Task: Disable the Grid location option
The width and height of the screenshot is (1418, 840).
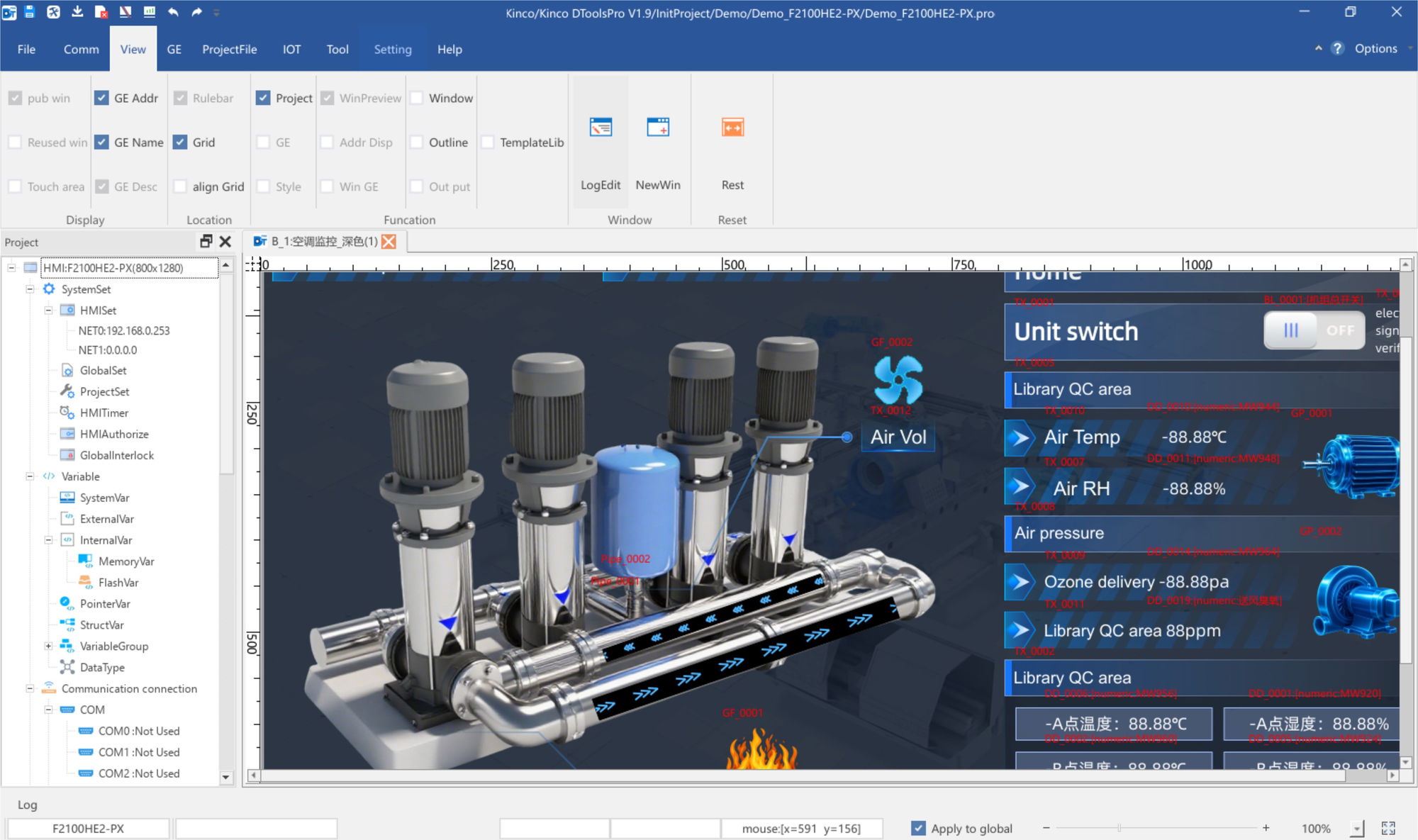Action: coord(181,142)
